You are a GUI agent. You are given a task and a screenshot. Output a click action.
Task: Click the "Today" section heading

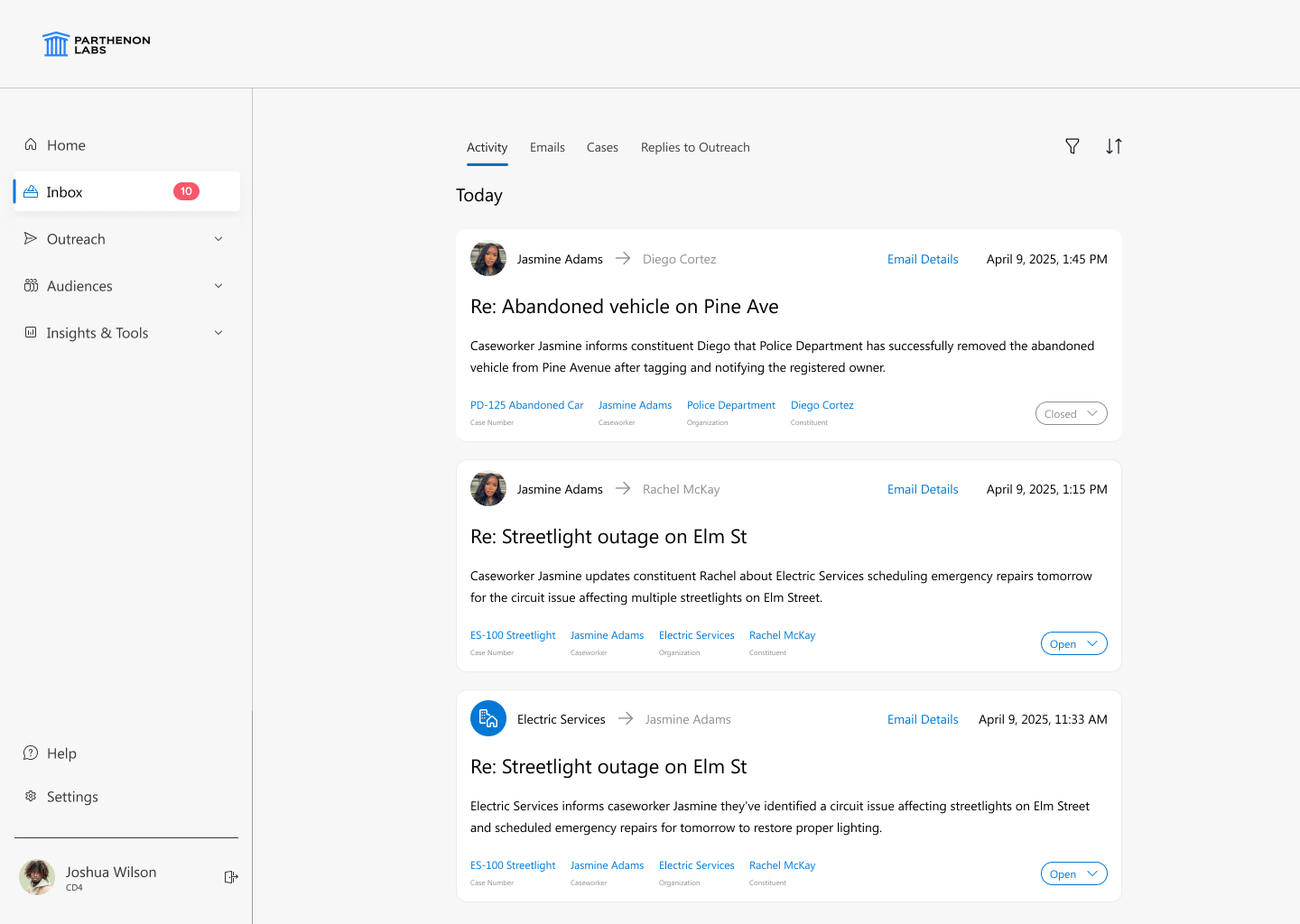(479, 196)
